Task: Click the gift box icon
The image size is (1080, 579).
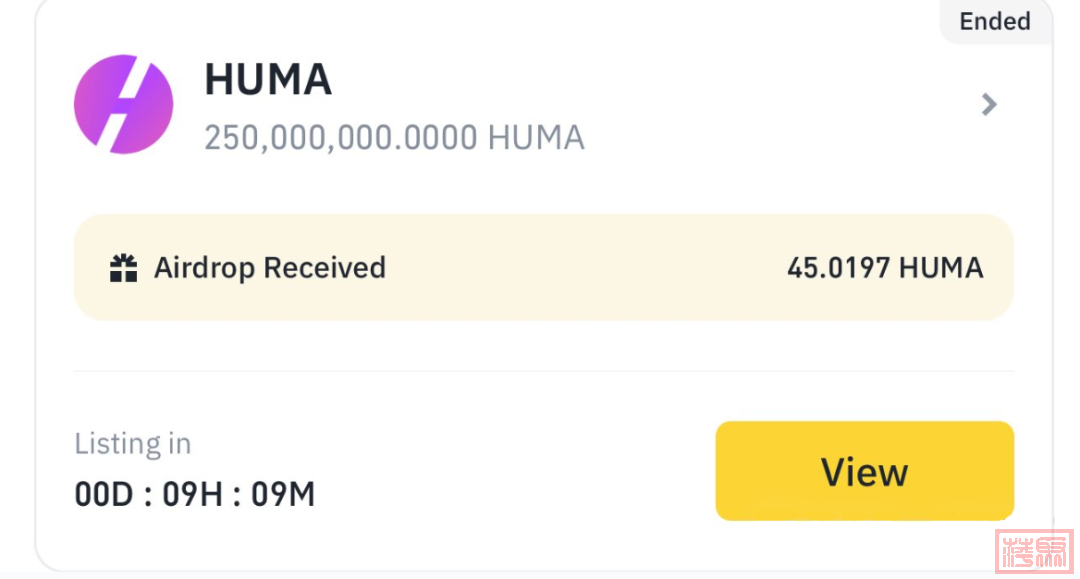Action: (x=123, y=268)
